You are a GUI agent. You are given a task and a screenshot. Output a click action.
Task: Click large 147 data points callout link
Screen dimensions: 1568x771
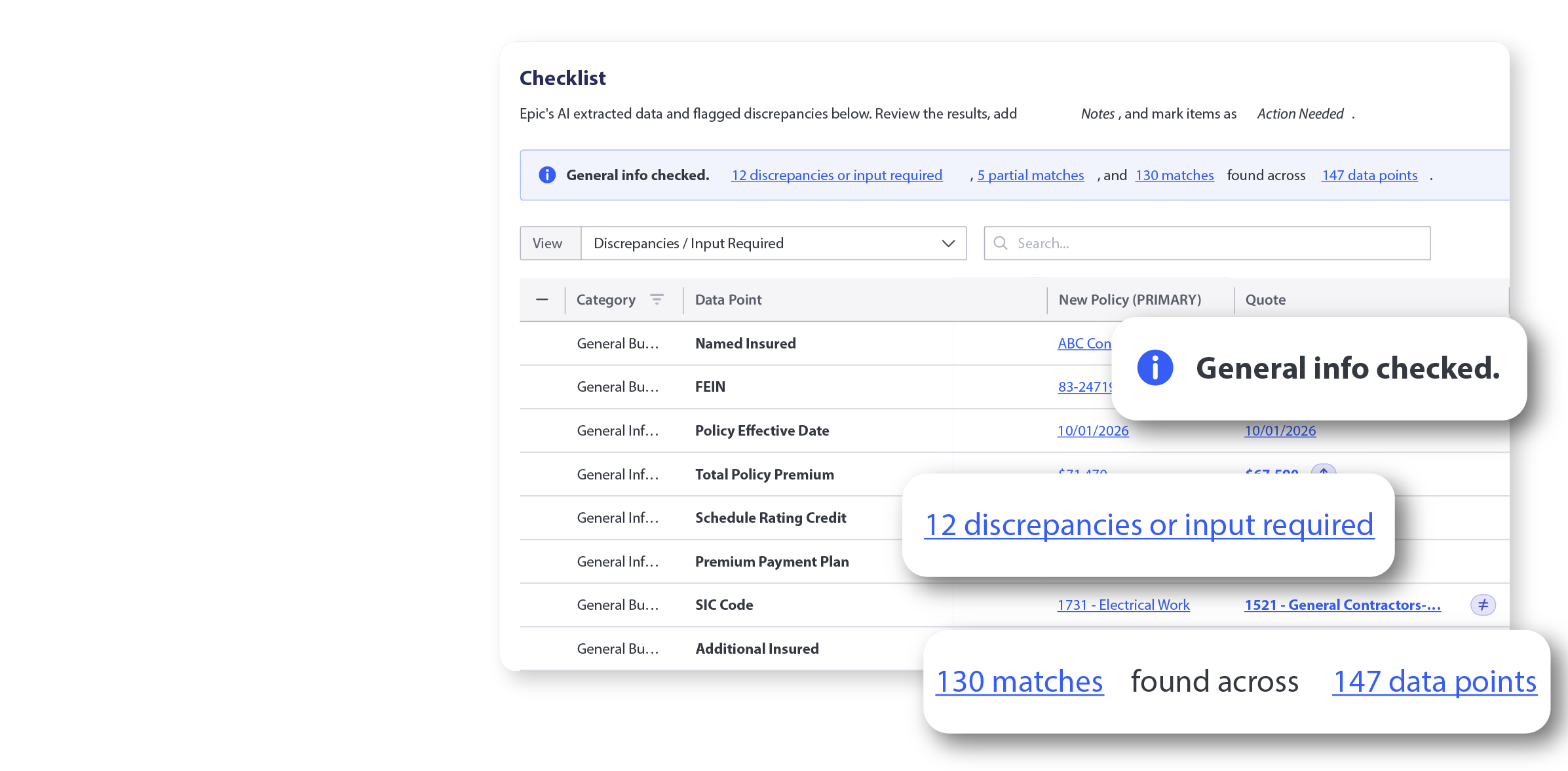[x=1434, y=681]
